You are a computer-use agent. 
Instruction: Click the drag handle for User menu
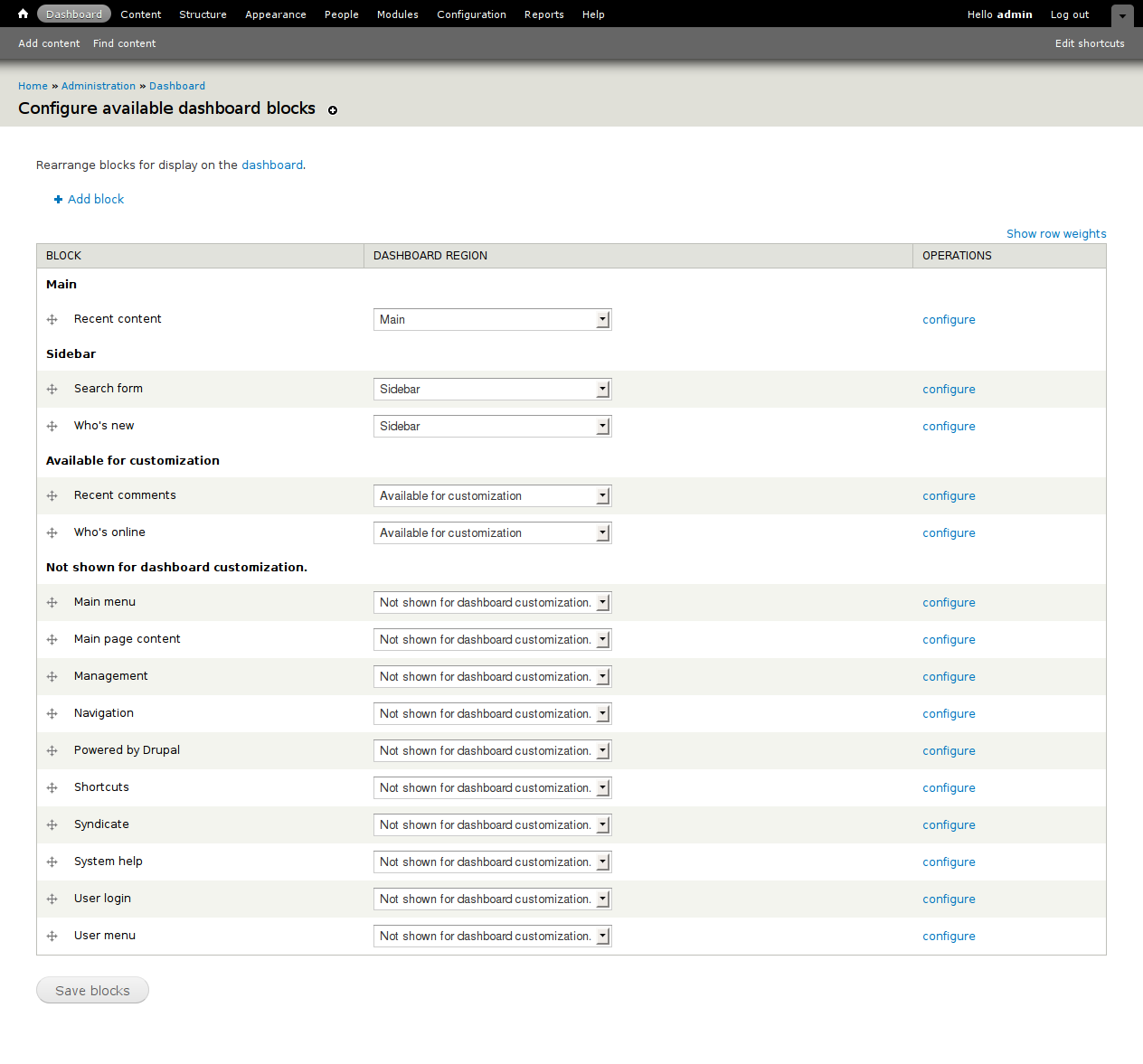52,937
